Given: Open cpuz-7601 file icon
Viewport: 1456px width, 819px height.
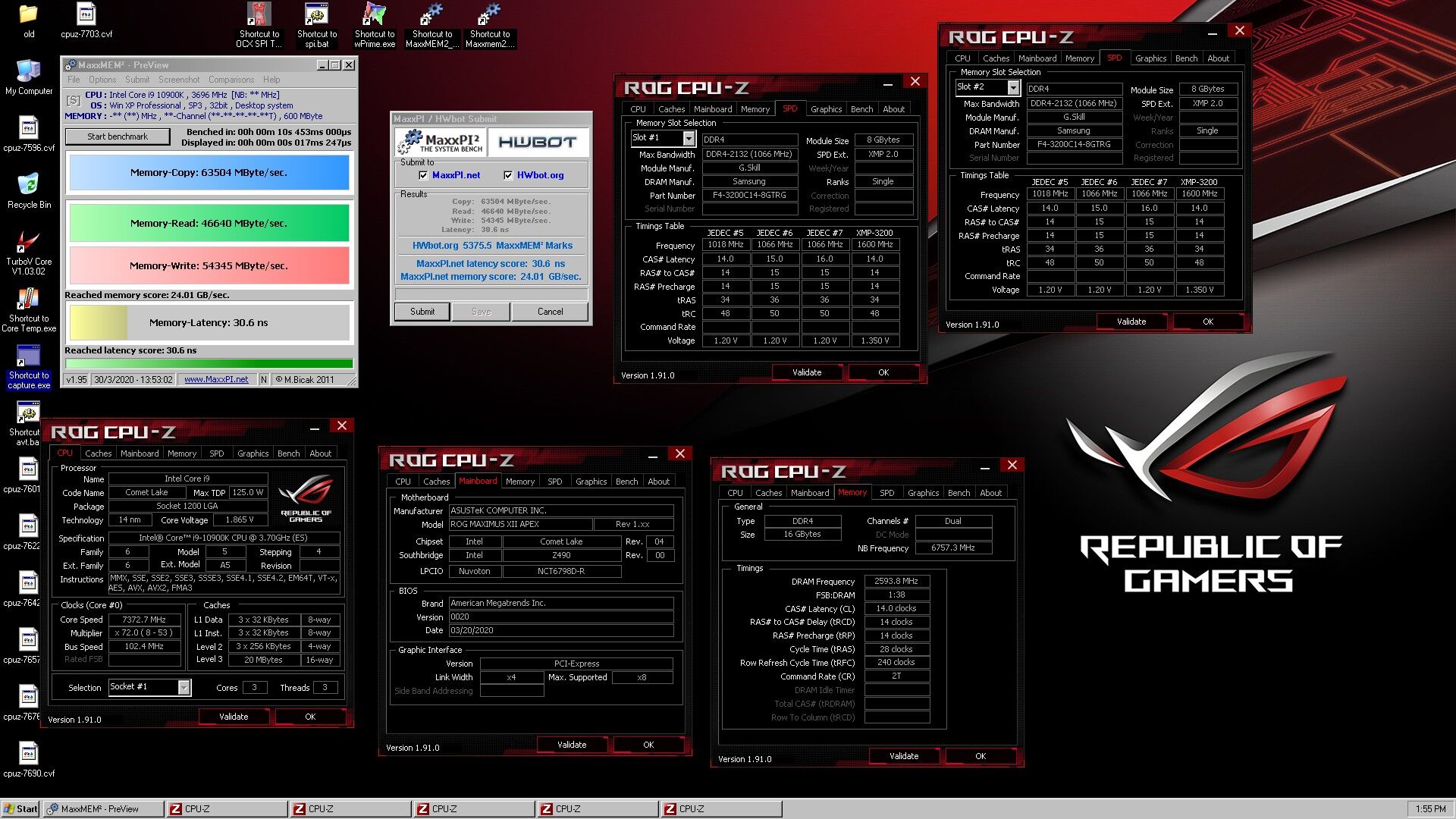Looking at the screenshot, I should [x=27, y=476].
